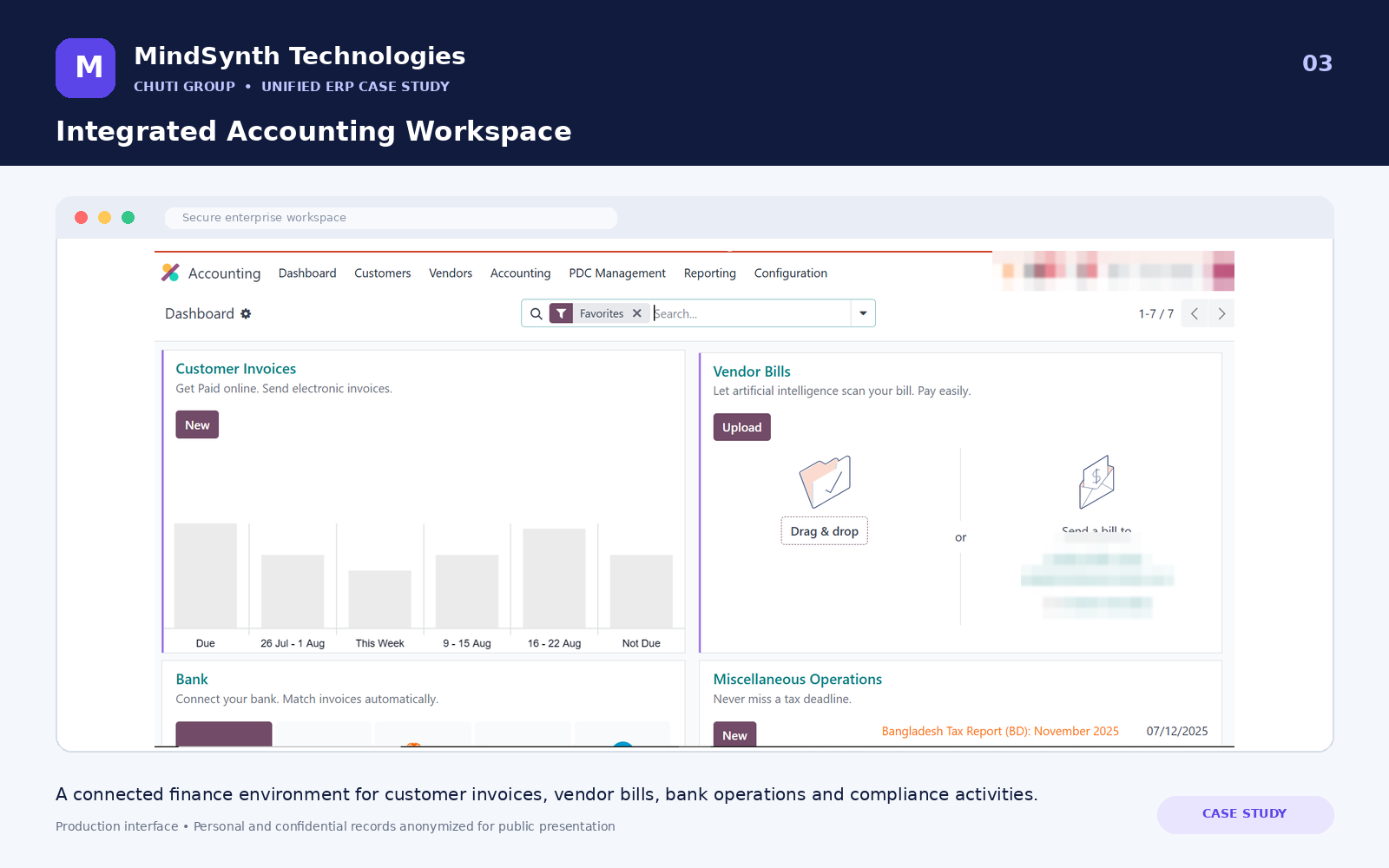1389x868 pixels.
Task: Click New under Customer Invoices
Action: (197, 424)
